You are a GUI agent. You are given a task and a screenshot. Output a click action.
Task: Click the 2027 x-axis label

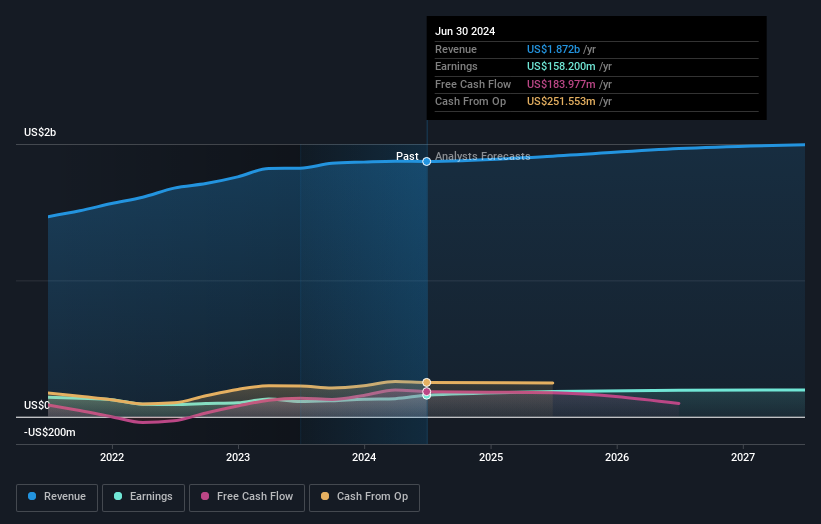pyautogui.click(x=743, y=458)
